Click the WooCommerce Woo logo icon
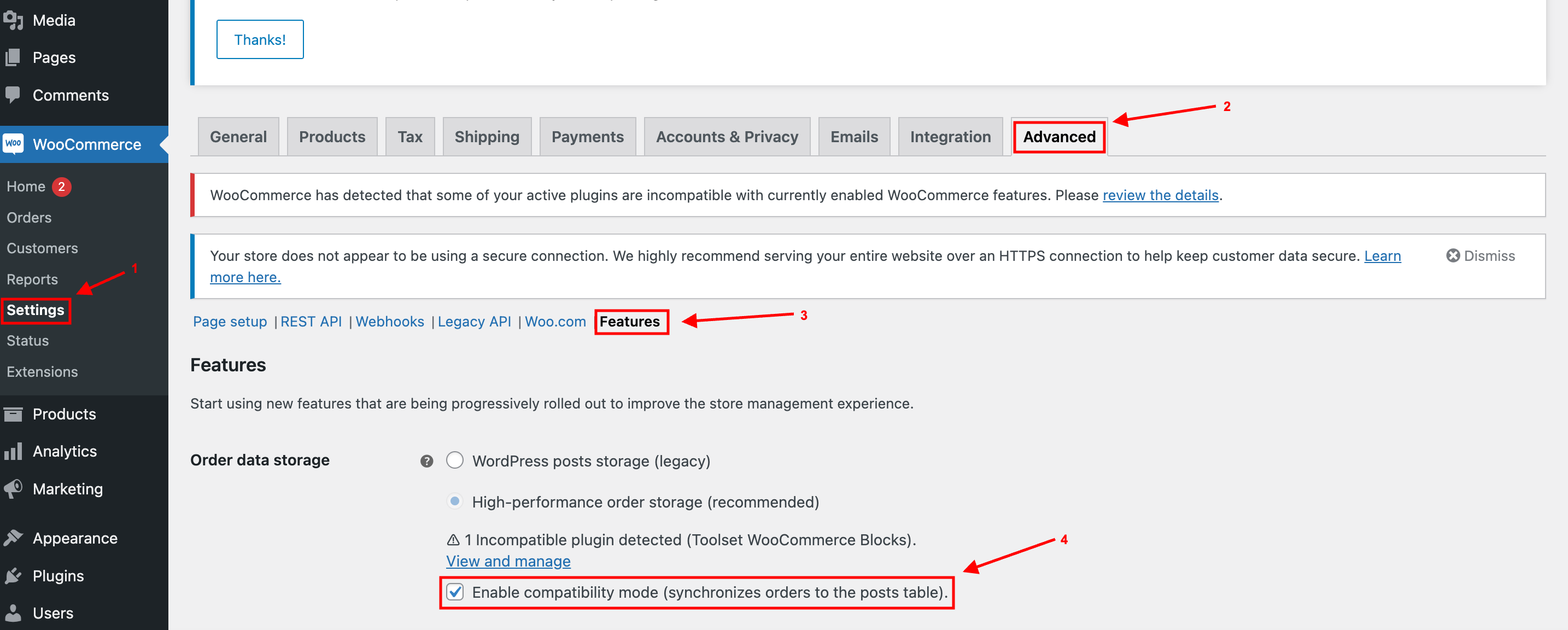Viewport: 1568px width, 630px height. point(13,144)
